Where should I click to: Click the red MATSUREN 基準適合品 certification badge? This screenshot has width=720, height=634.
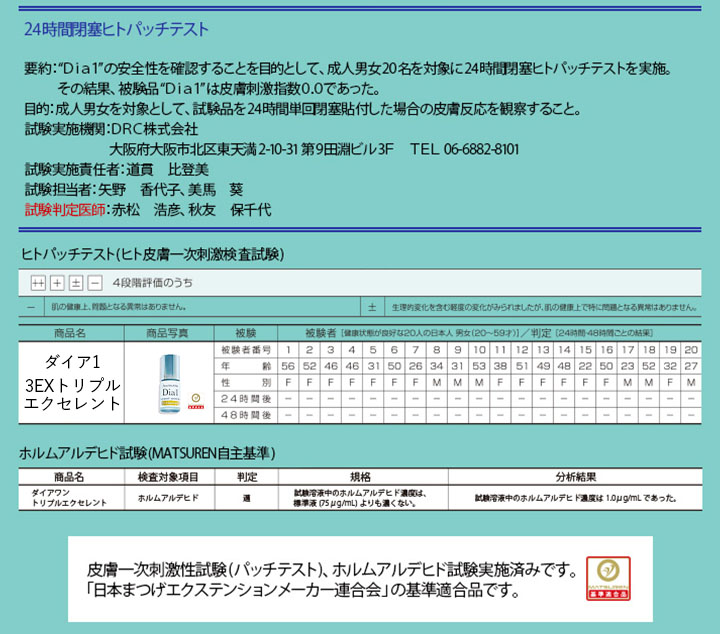click(x=608, y=578)
